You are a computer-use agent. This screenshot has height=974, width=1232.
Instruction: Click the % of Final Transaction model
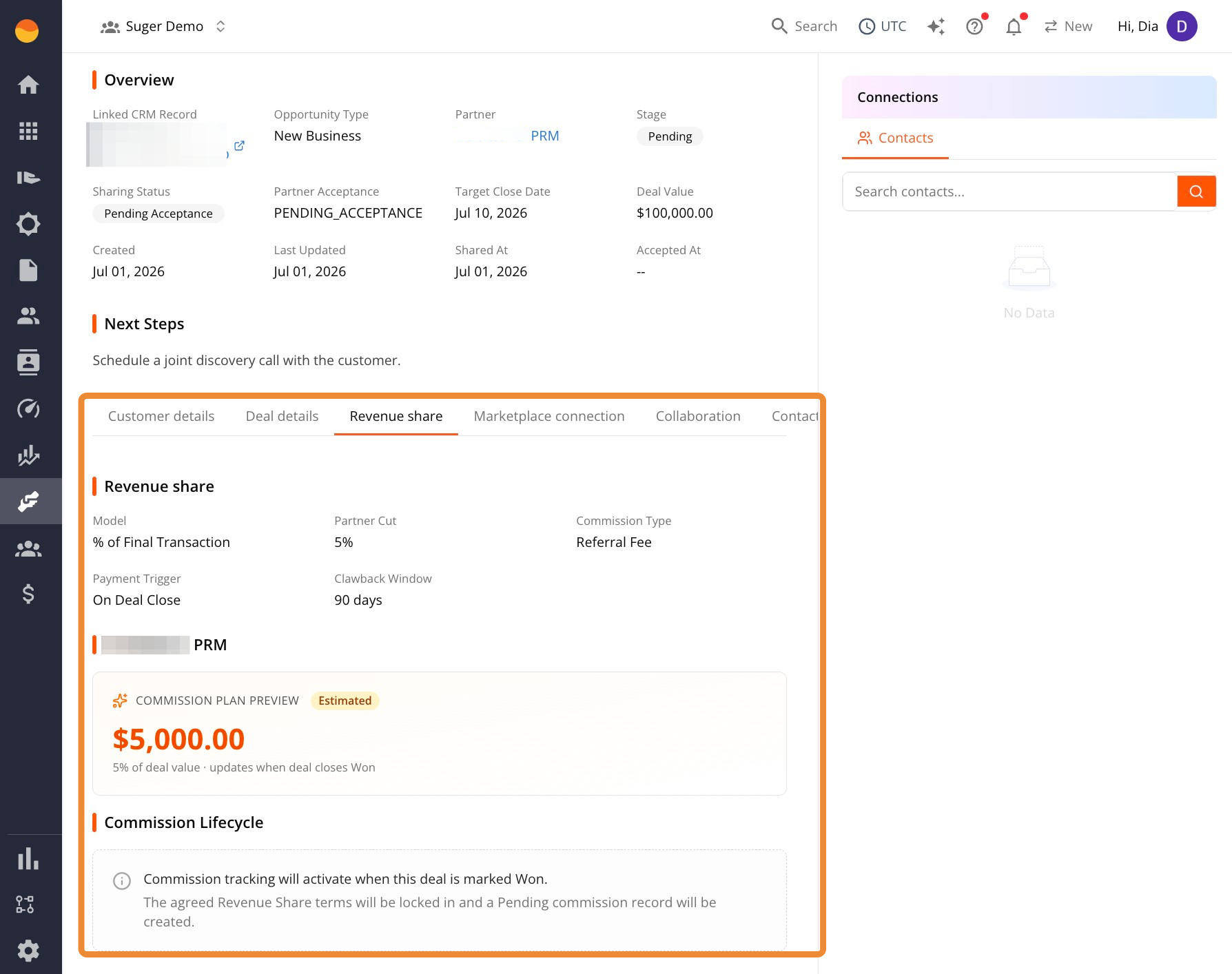point(161,542)
